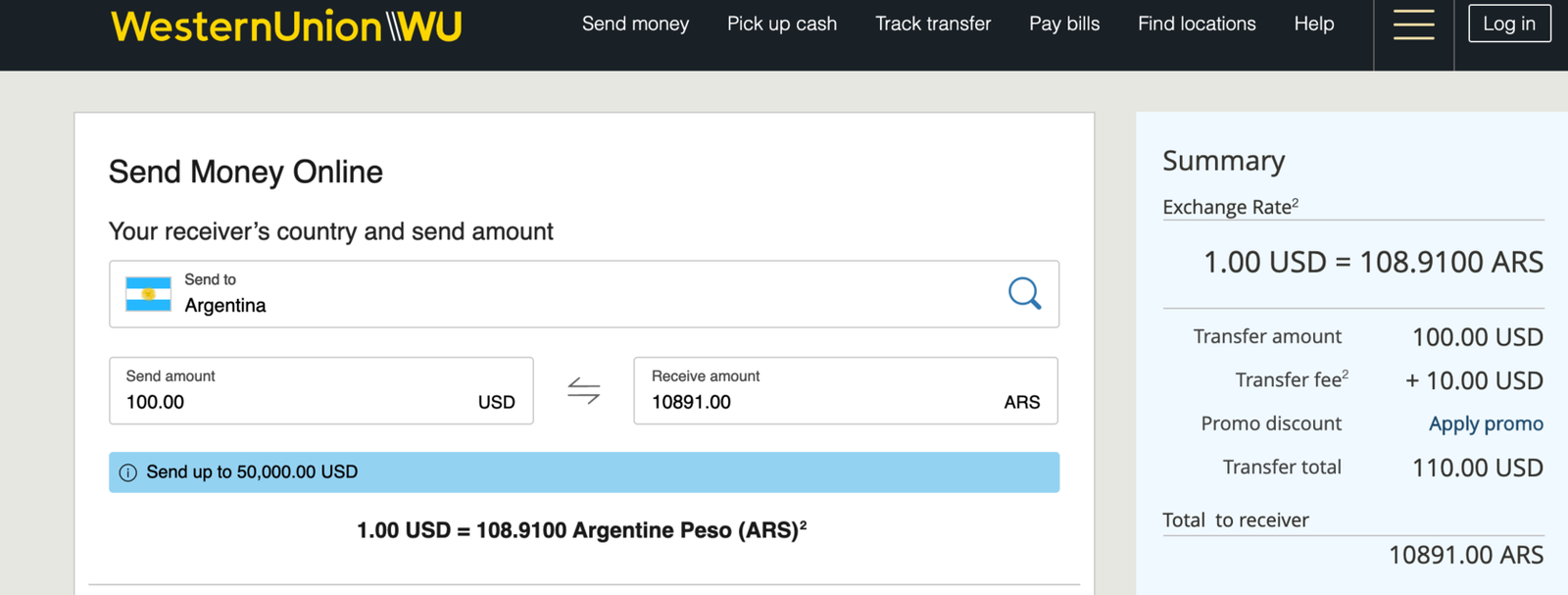1568x595 pixels.
Task: Open Send money in navigation
Action: pos(635,24)
